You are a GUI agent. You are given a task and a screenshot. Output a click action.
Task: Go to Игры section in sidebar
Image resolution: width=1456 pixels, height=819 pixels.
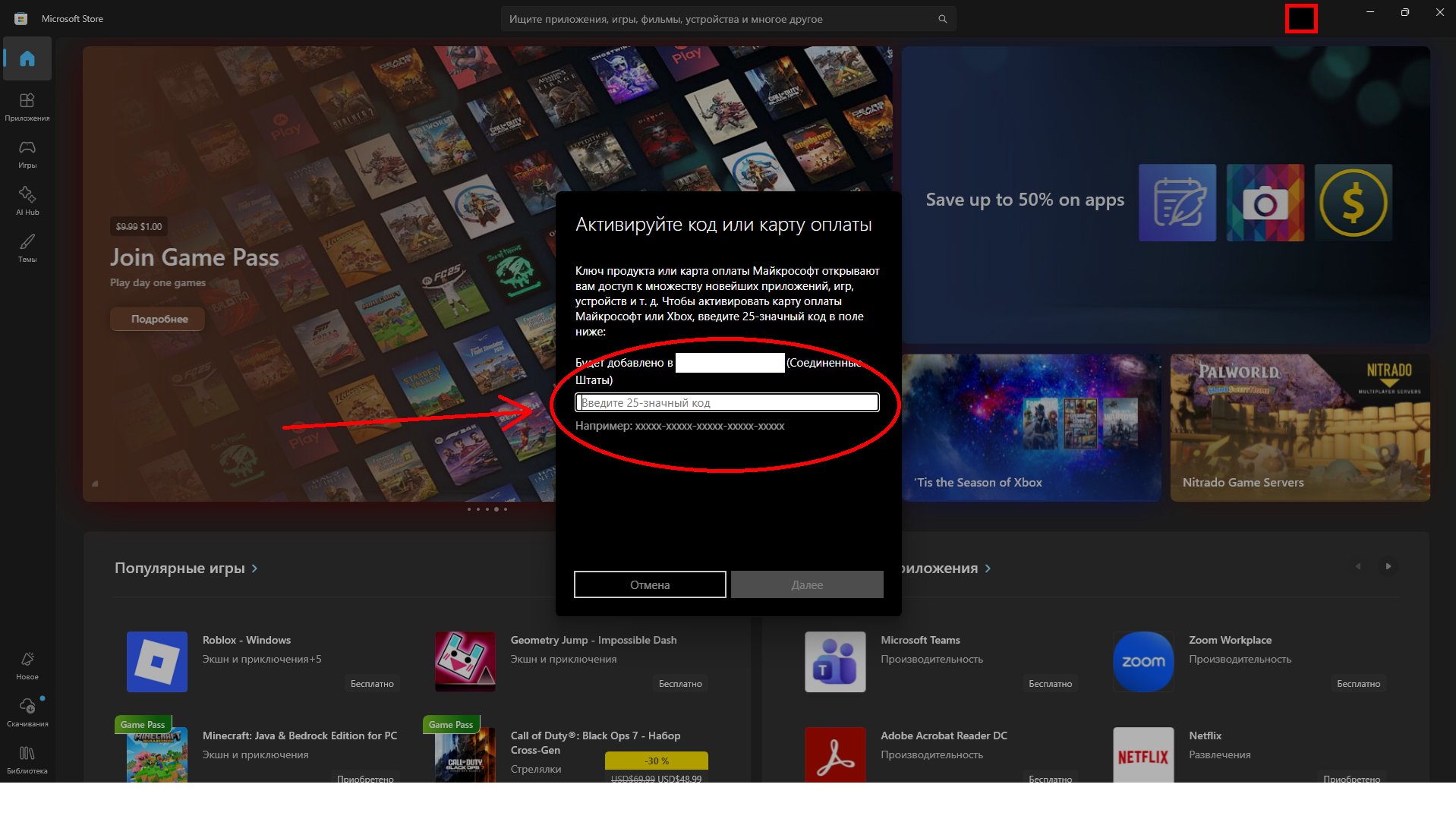[x=27, y=153]
